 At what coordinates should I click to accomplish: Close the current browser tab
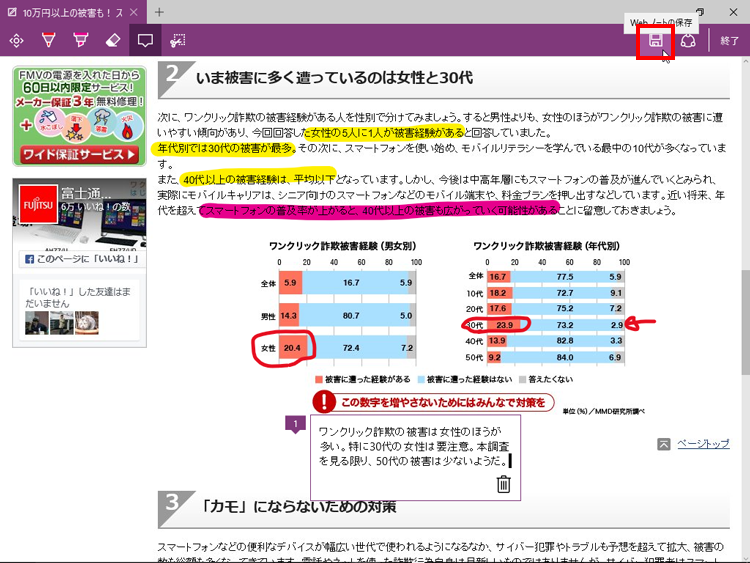coord(135,11)
